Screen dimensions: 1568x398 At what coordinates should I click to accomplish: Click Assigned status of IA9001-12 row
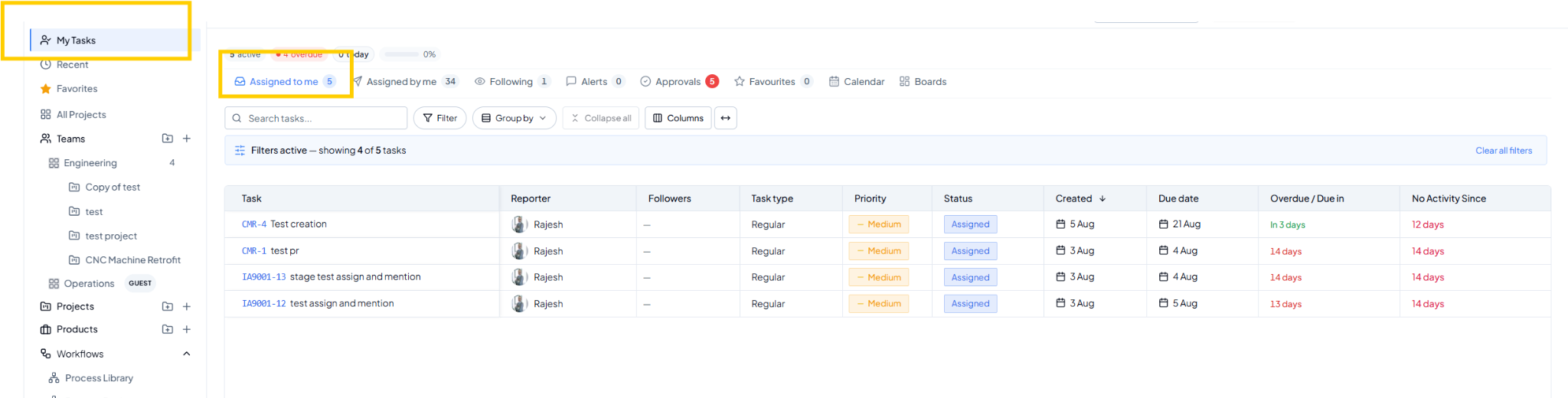[970, 304]
